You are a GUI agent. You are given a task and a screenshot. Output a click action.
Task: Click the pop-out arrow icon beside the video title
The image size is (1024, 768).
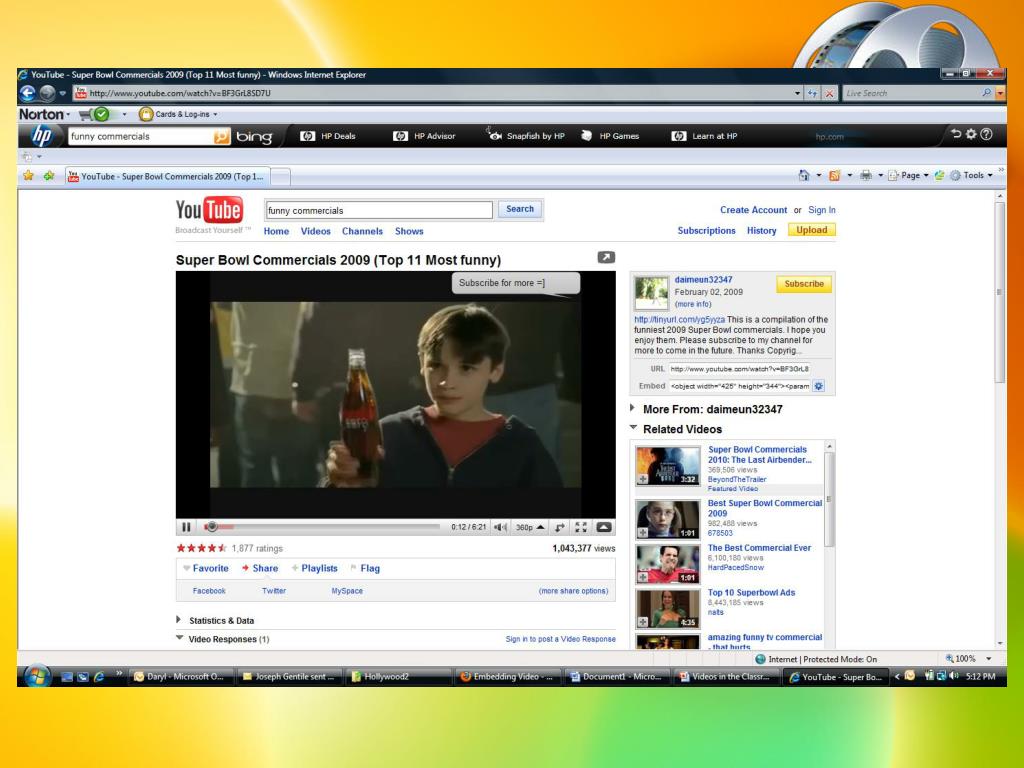[606, 257]
